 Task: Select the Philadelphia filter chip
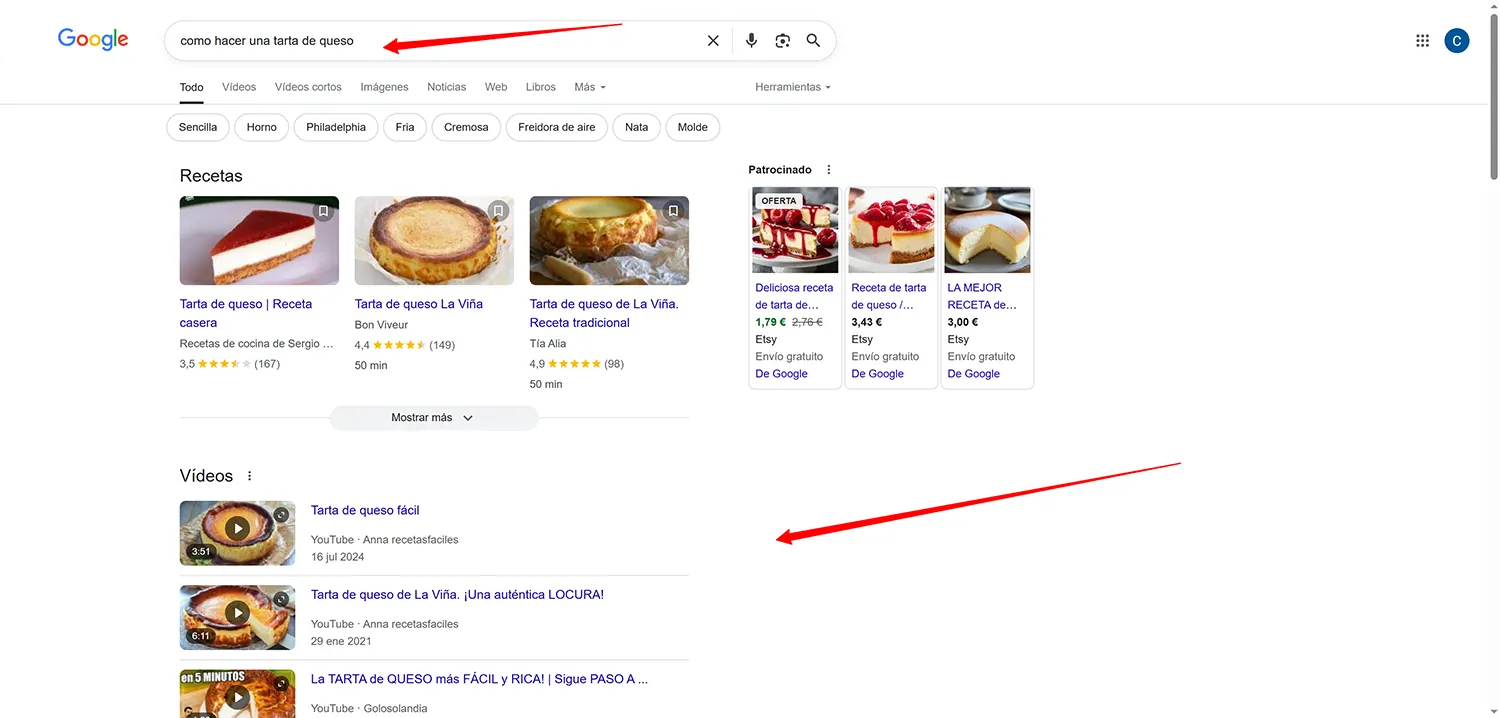336,127
